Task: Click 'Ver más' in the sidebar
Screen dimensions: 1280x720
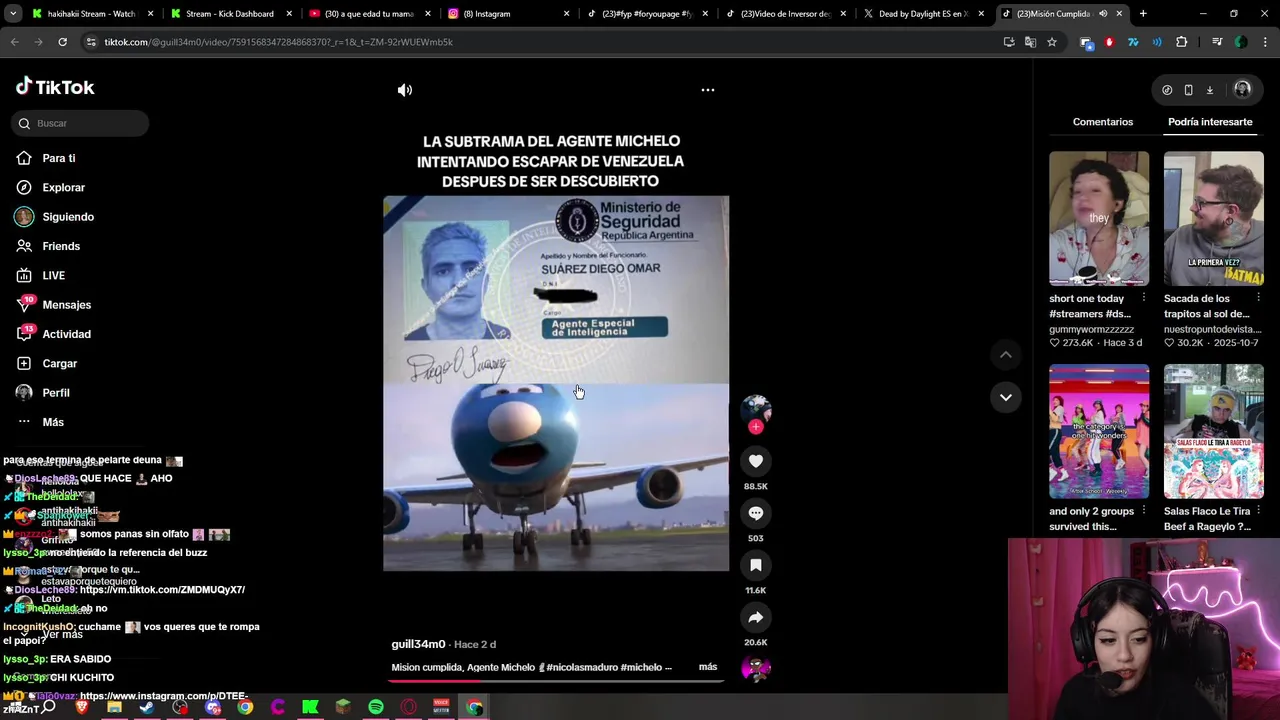Action: click(62, 635)
